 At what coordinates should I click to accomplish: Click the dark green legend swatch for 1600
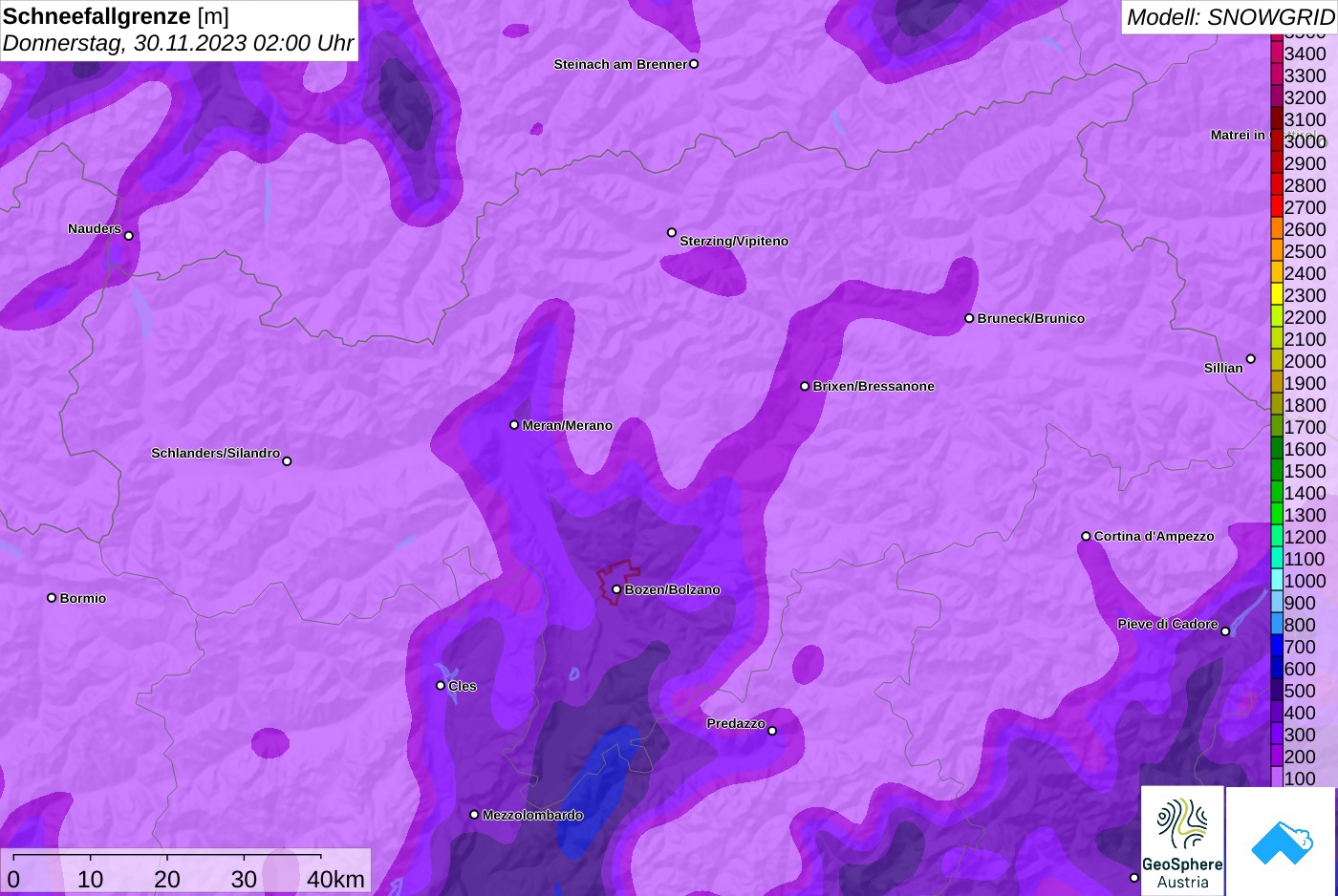[1277, 448]
